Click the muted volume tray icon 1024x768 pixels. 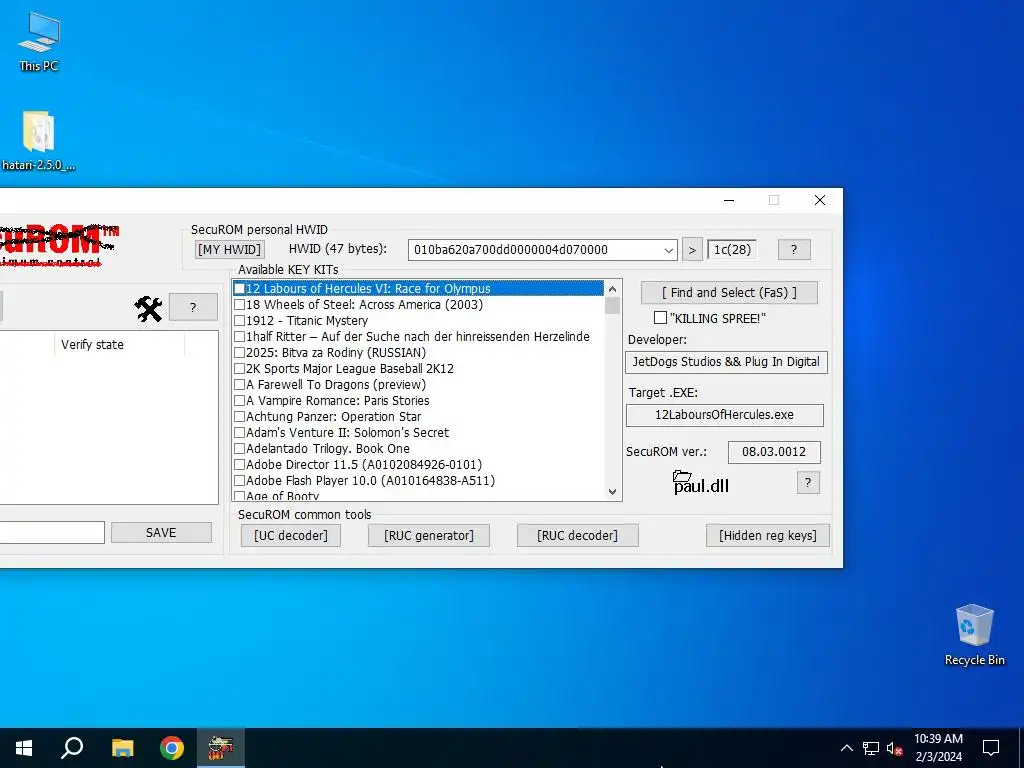point(895,748)
